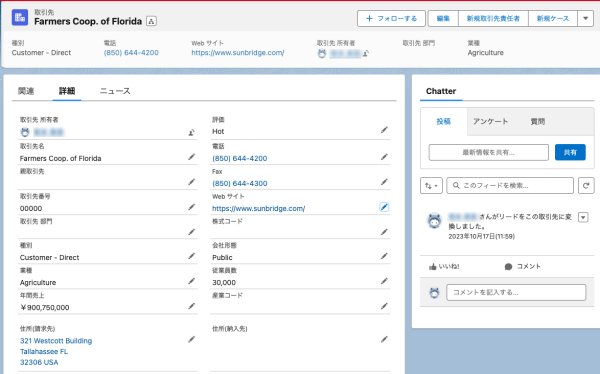Switch to the 質問 tab

(537, 121)
